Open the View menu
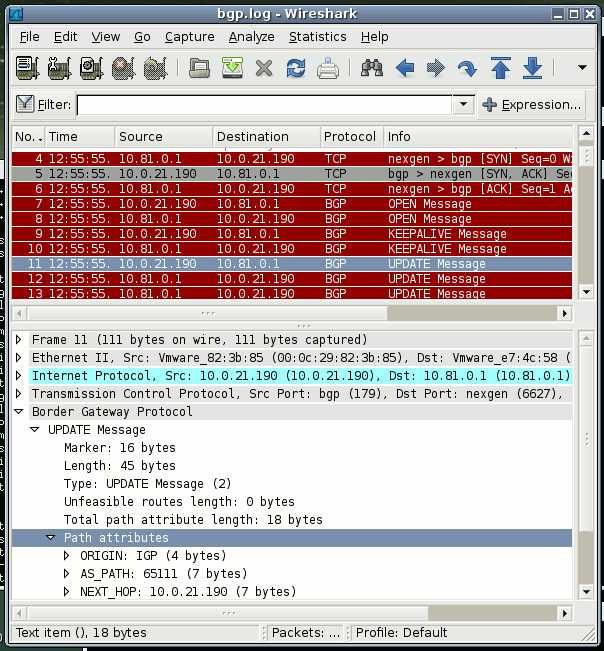 click(x=106, y=37)
